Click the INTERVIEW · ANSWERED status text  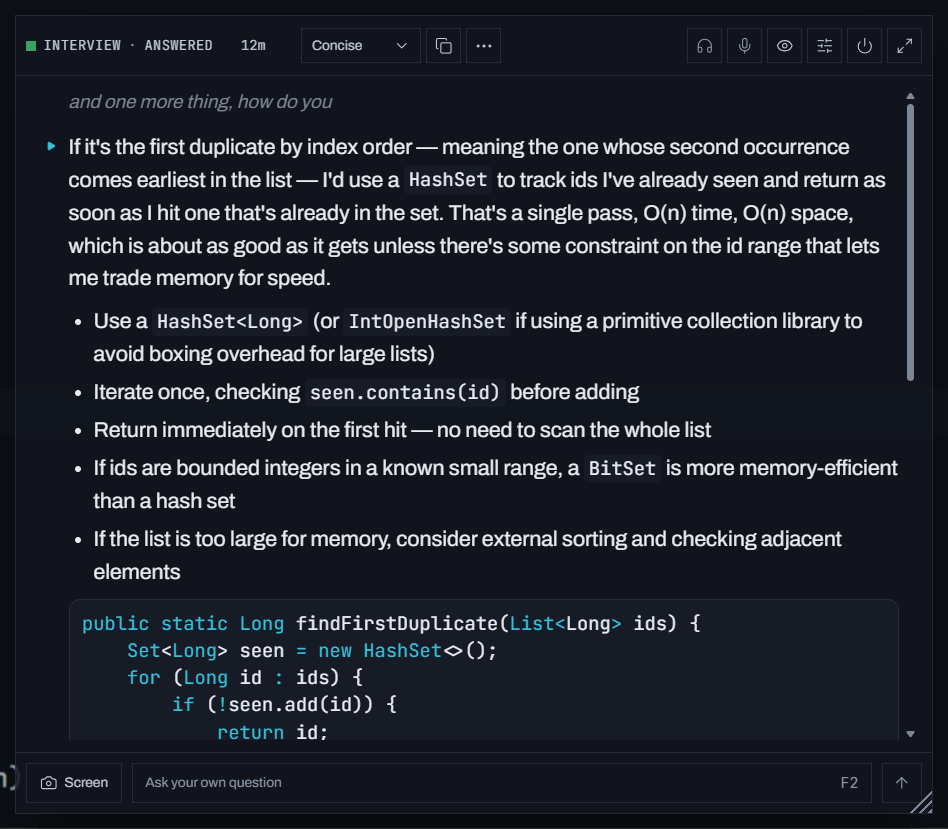[x=128, y=46]
